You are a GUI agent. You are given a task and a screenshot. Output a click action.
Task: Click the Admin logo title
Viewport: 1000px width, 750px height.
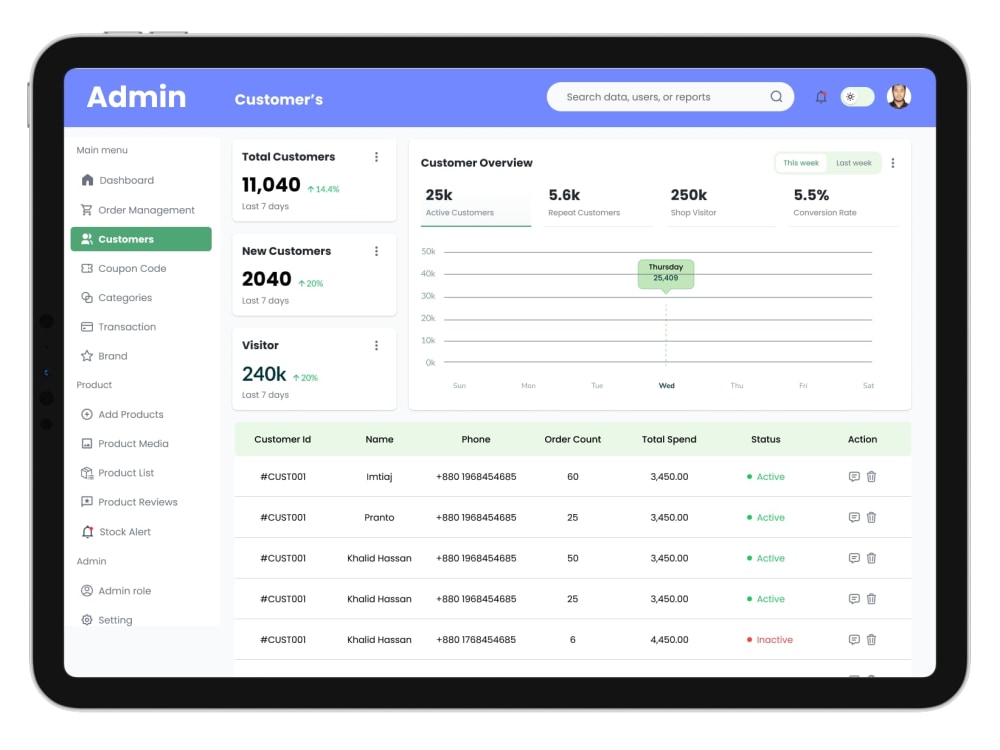coord(136,97)
